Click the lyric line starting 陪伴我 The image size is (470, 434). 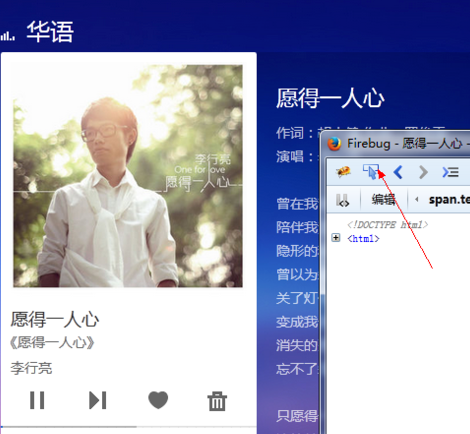[297, 227]
